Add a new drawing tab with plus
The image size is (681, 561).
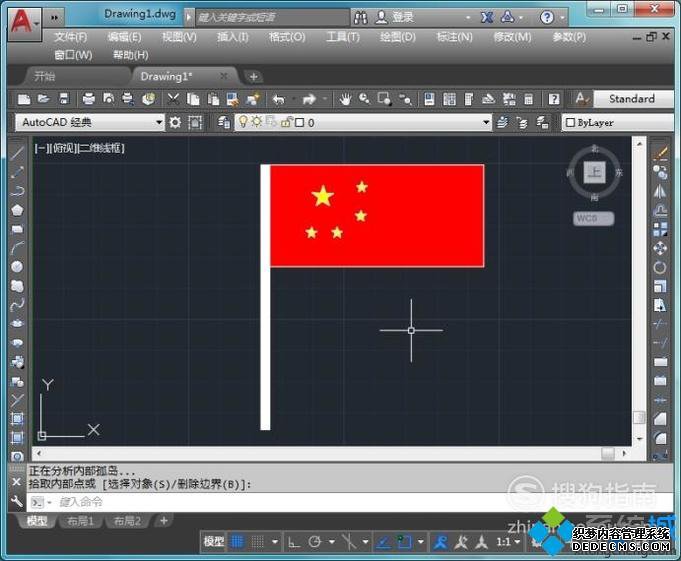pos(253,77)
